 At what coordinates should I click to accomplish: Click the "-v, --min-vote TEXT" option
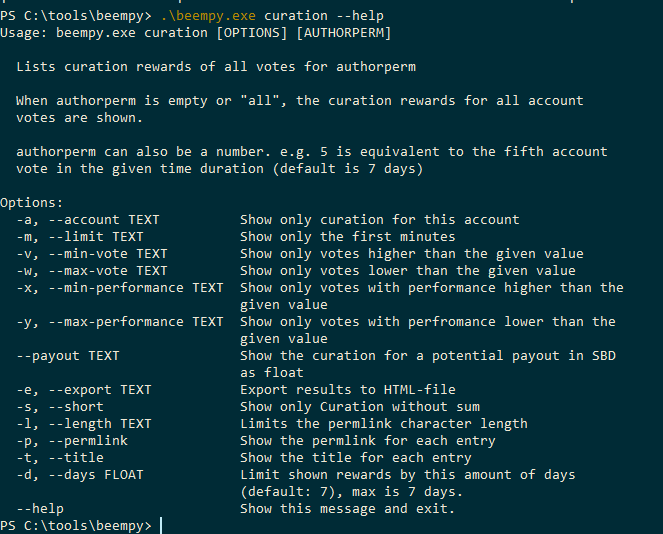(x=92, y=253)
